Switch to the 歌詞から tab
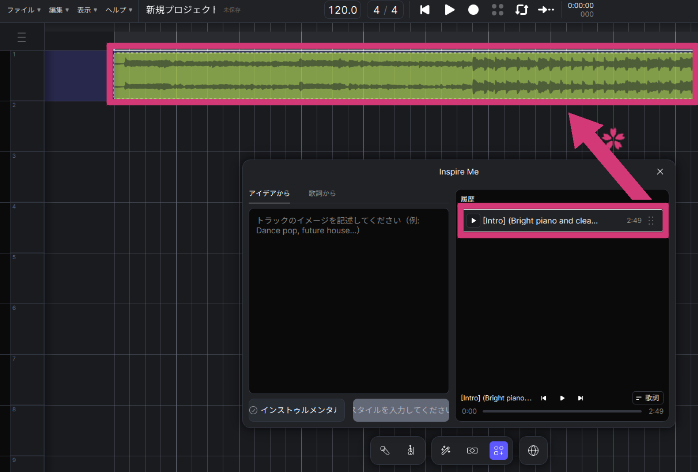This screenshot has width=698, height=472. 322,193
